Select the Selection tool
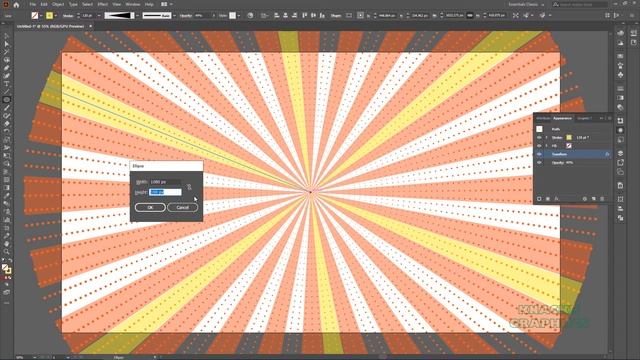640x360 pixels. [x=7, y=36]
